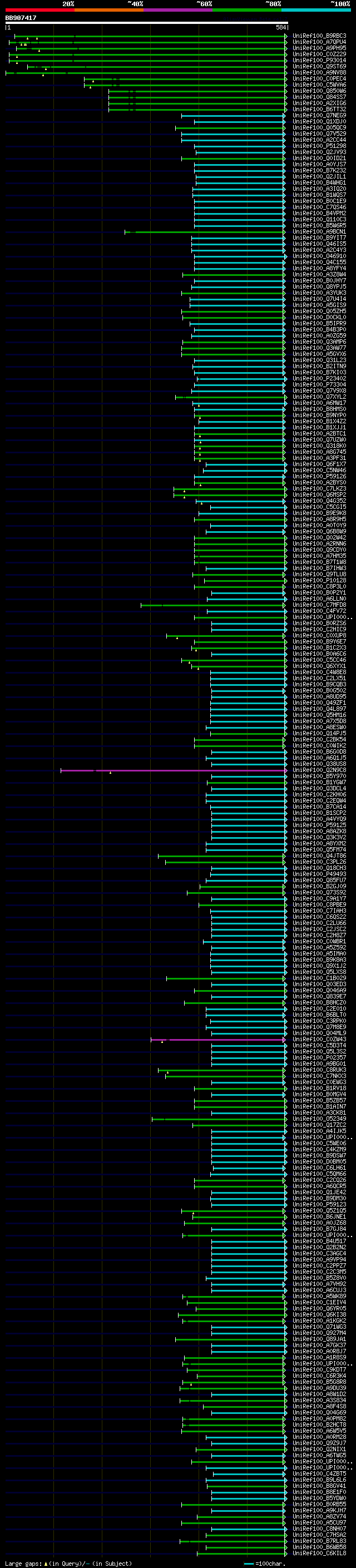This screenshot has width=356, height=1568.
Task: Open the UniRef100_B6G0D8 entry
Action: coord(319,752)
